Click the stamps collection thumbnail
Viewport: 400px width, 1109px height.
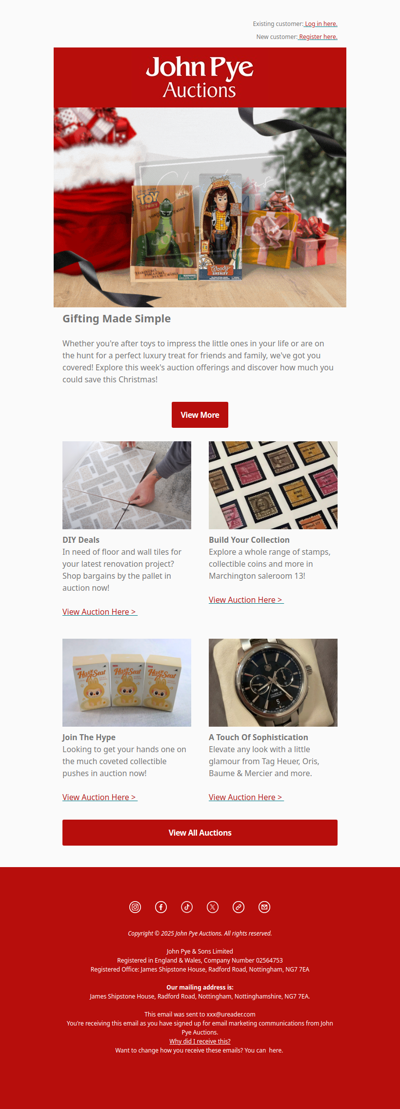pos(273,485)
